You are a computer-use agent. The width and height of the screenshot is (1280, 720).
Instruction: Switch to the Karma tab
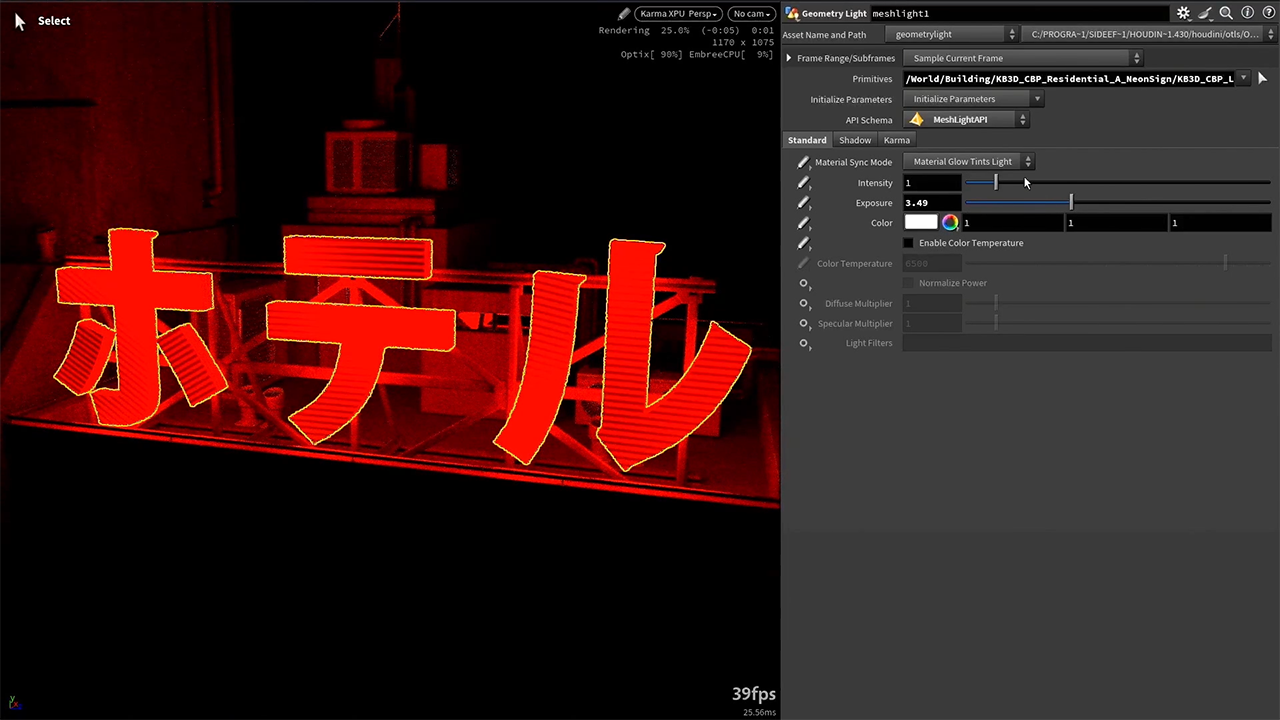click(x=896, y=140)
